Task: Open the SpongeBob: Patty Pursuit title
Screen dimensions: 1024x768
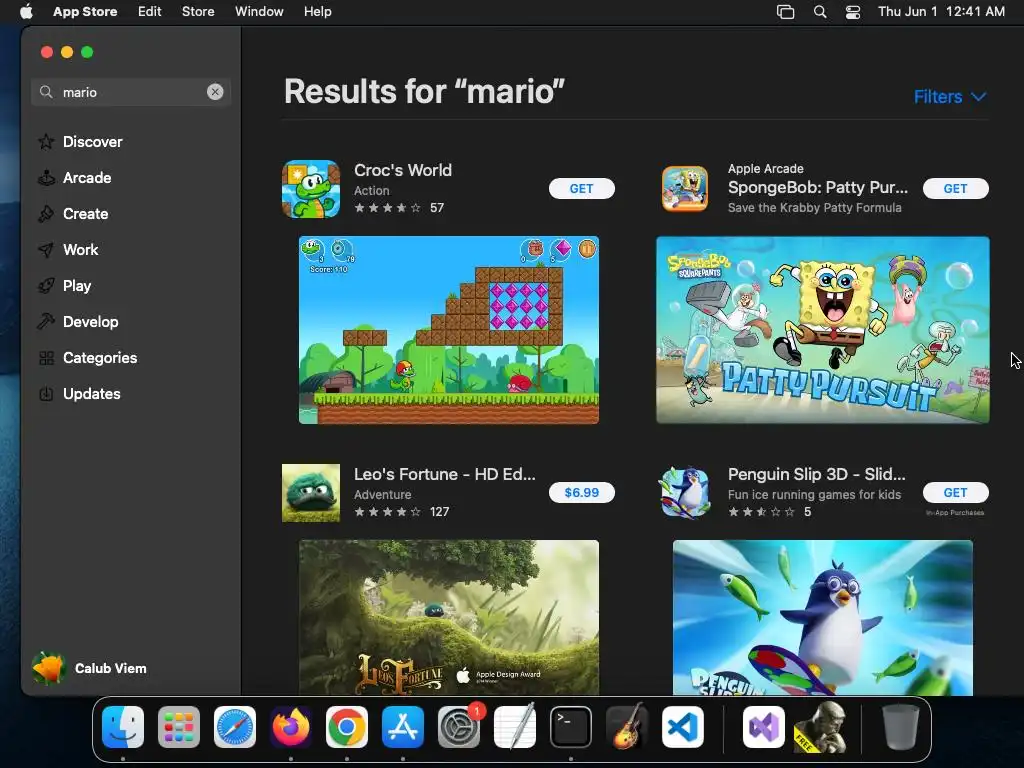Action: (x=818, y=187)
